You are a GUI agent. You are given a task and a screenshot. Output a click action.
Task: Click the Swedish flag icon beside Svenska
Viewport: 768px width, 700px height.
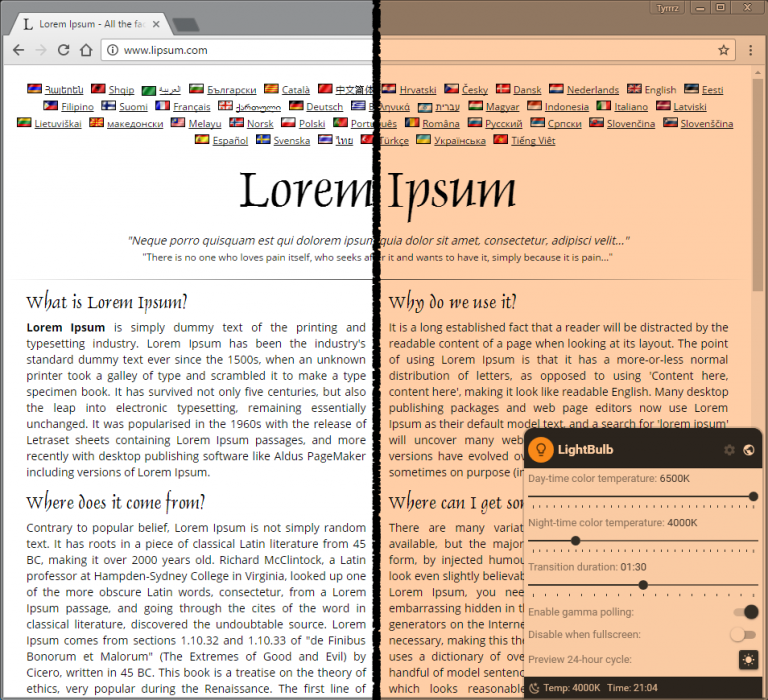[x=263, y=139]
